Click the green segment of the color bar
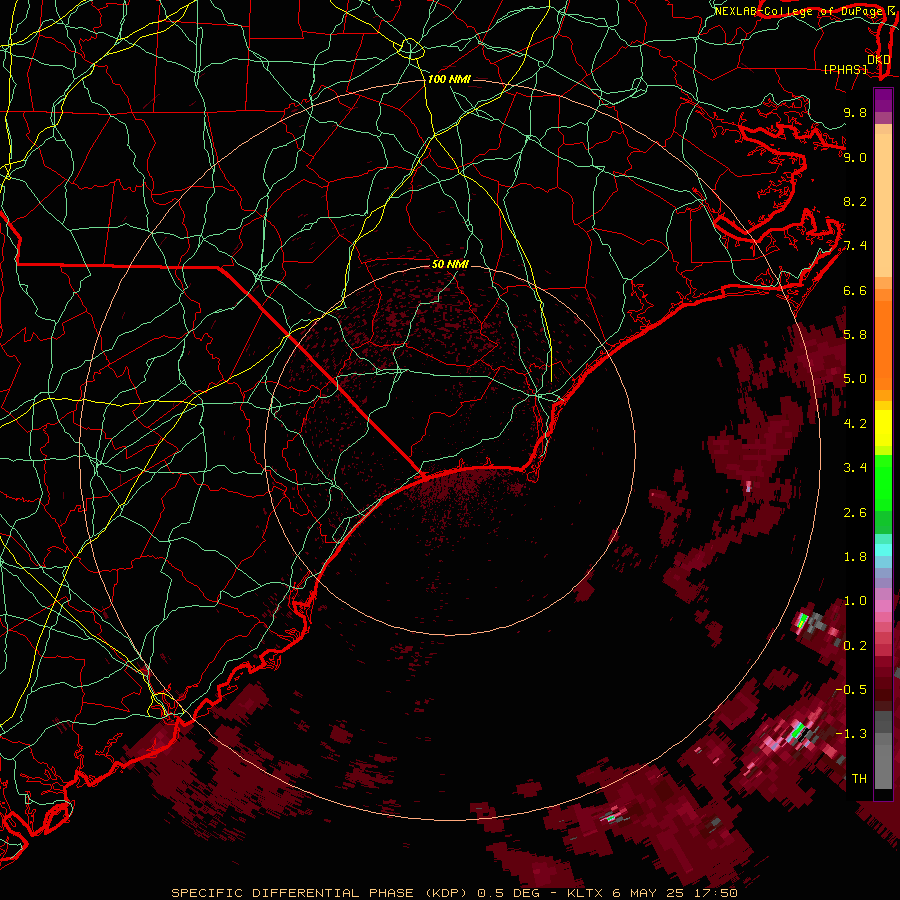 point(883,482)
